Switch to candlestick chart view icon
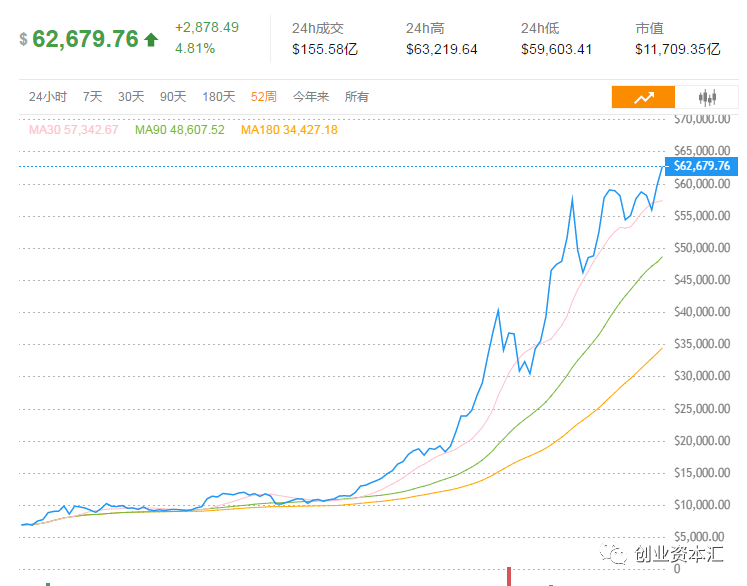This screenshot has width=747, height=586. click(708, 97)
